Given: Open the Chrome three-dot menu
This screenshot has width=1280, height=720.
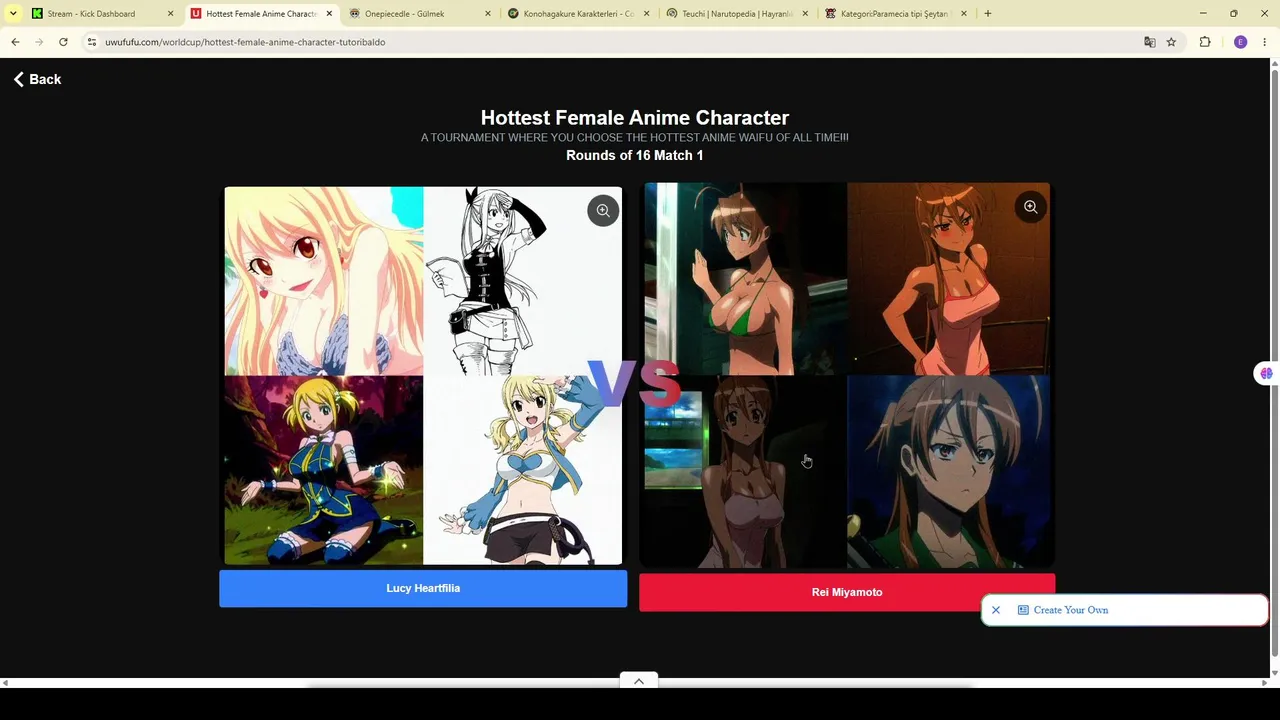Looking at the screenshot, I should 1265,42.
